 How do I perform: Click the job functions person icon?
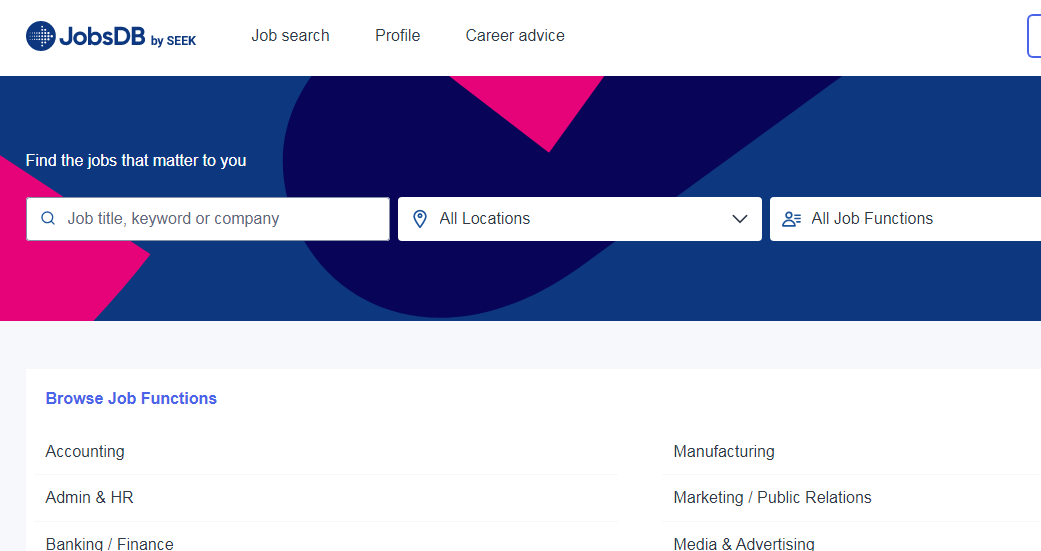tap(792, 219)
